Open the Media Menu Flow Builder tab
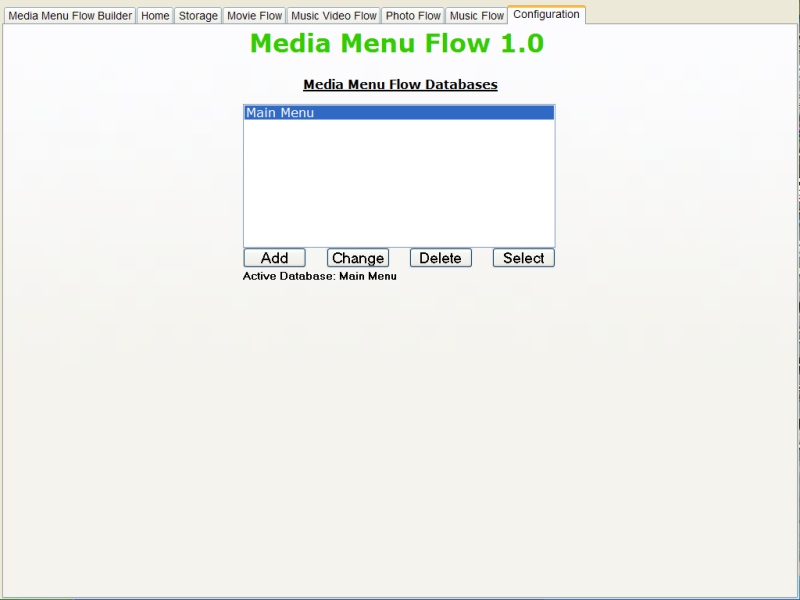This screenshot has height=600, width=800. click(70, 16)
